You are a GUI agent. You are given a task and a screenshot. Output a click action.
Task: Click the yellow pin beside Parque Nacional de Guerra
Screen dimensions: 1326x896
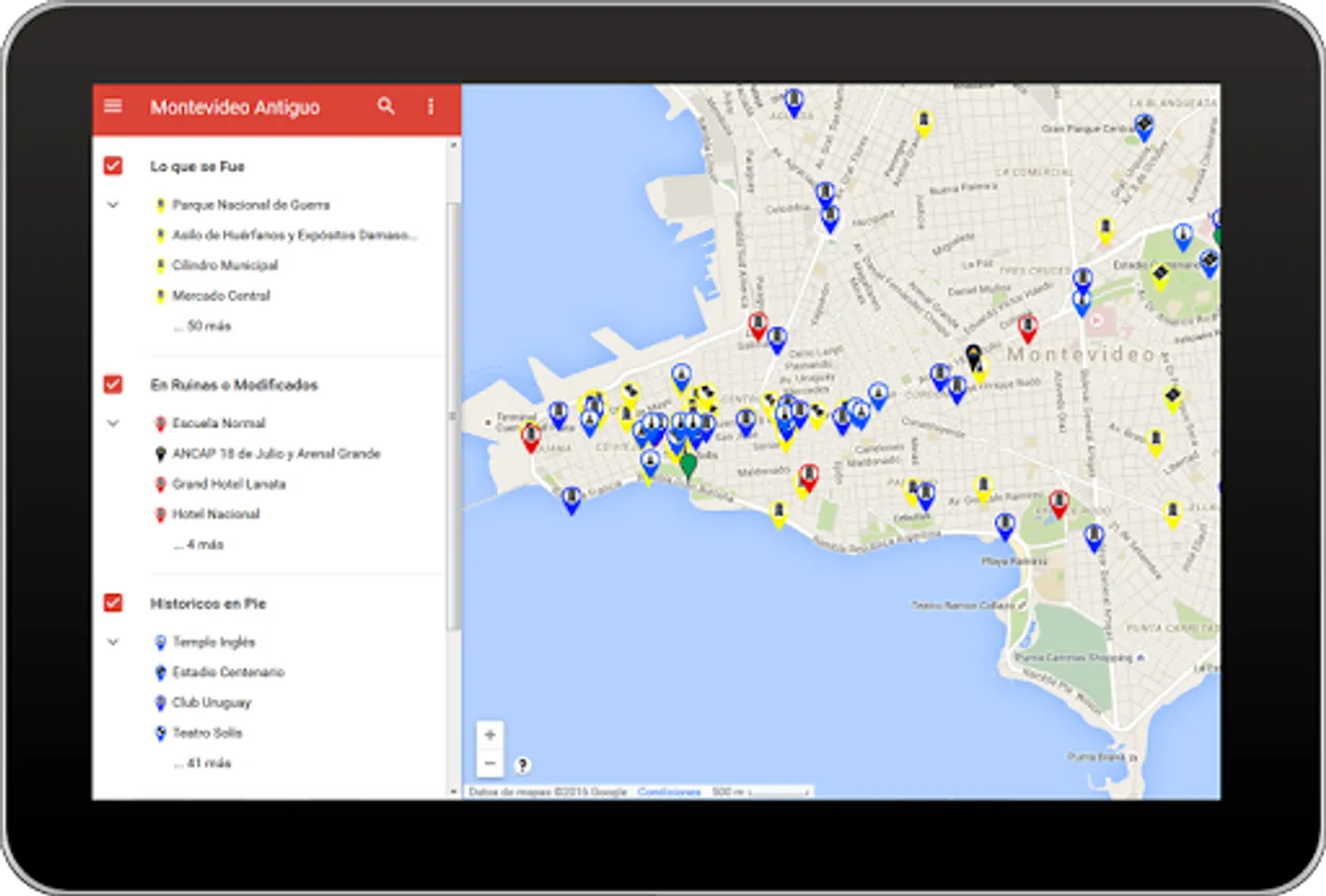click(x=160, y=205)
